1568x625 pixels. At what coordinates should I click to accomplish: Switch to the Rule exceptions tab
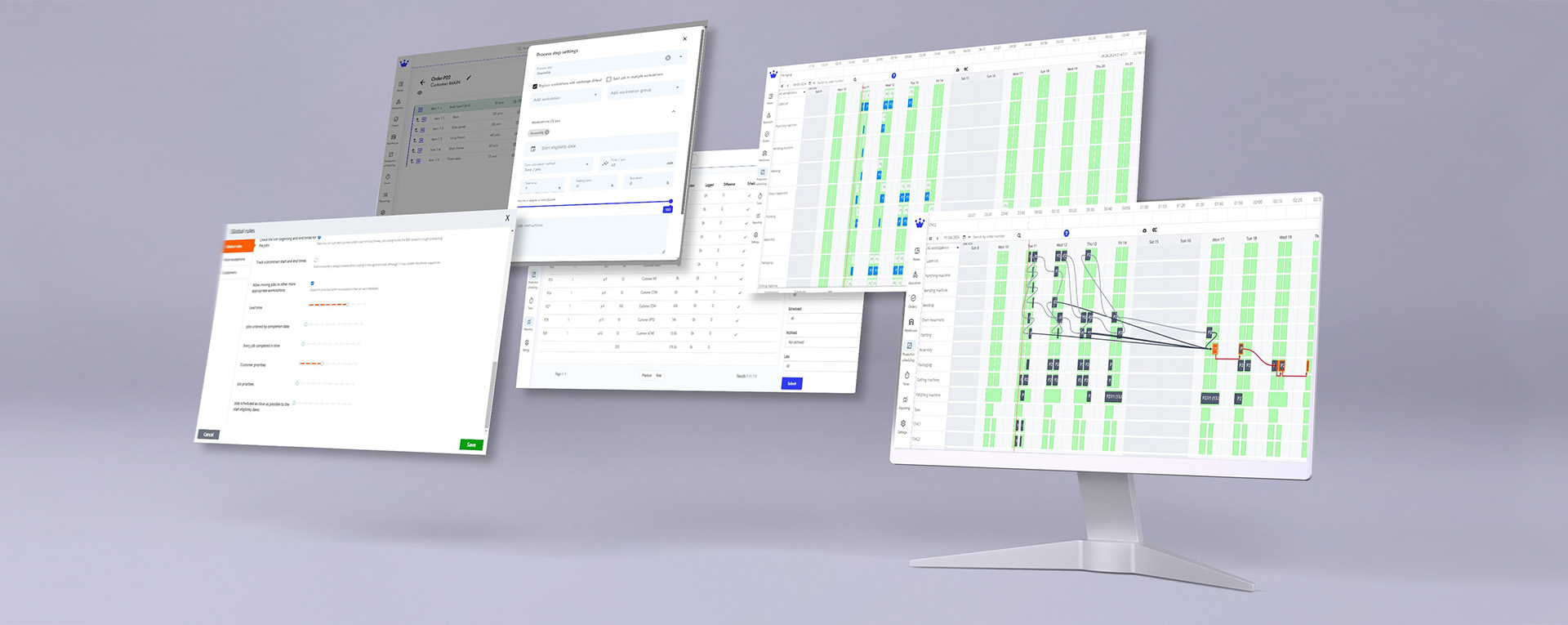coord(234,260)
